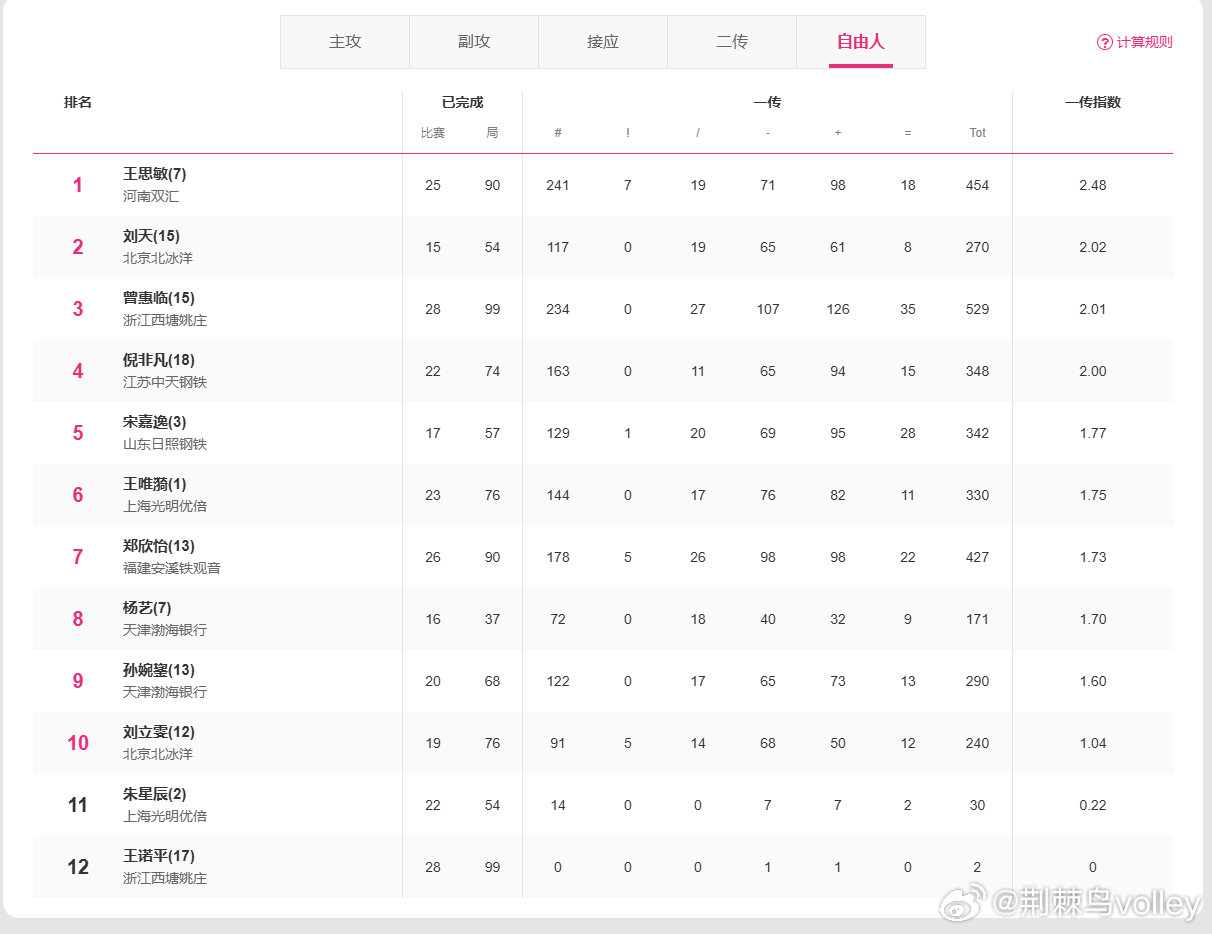Click value 126 in 曾惠临 row
This screenshot has width=1212, height=934.
pos(838,309)
